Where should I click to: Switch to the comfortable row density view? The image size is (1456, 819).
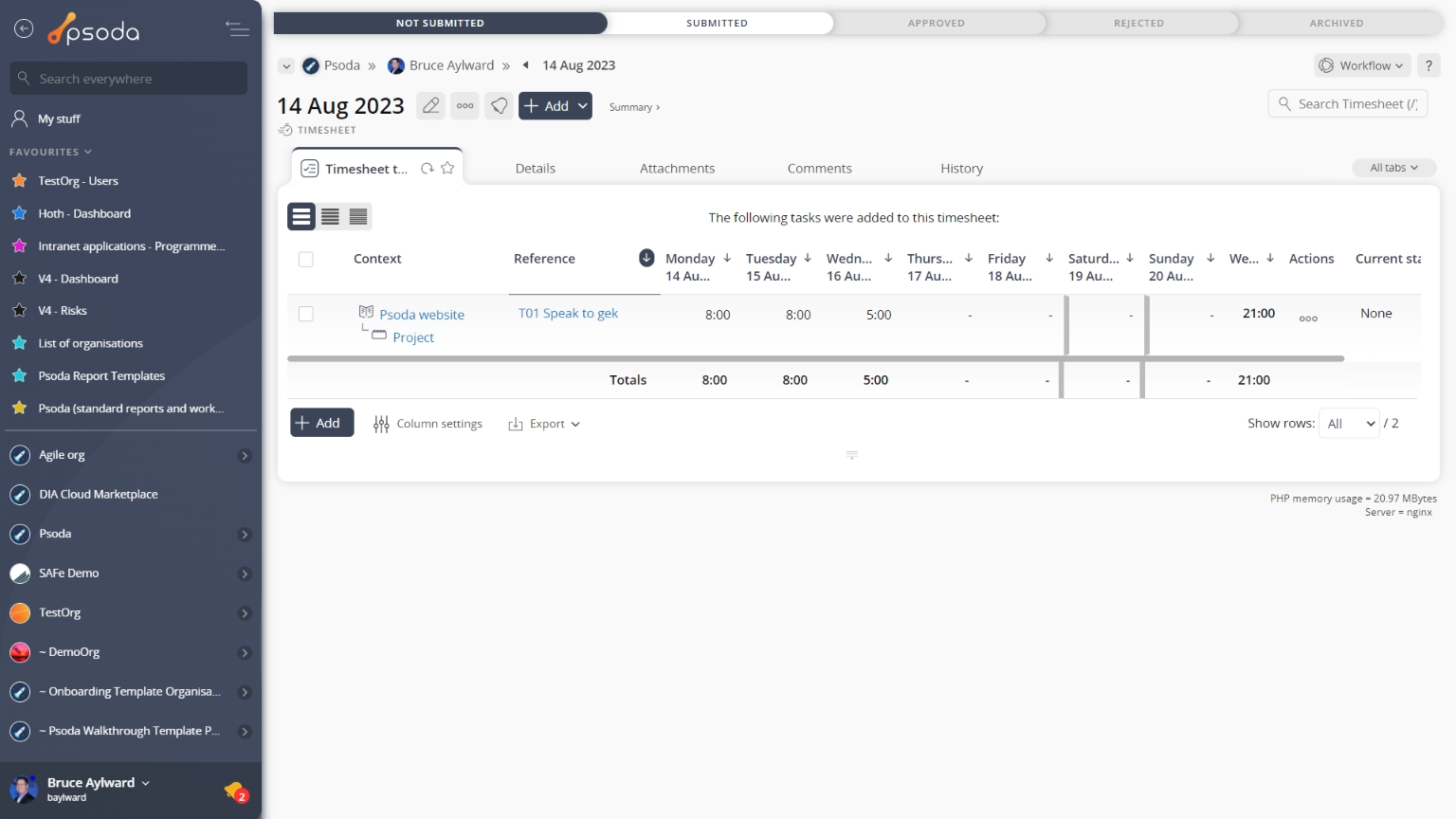(301, 216)
